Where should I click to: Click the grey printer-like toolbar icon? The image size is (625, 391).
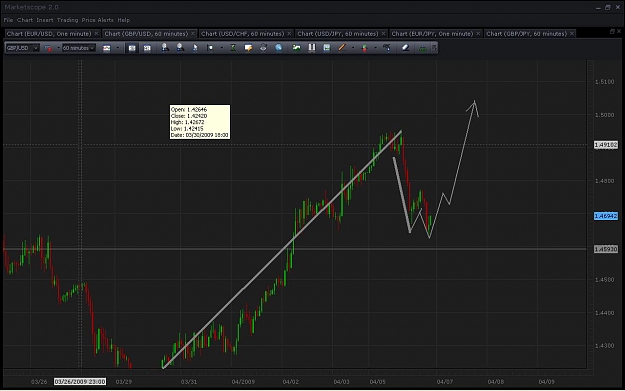(x=263, y=48)
